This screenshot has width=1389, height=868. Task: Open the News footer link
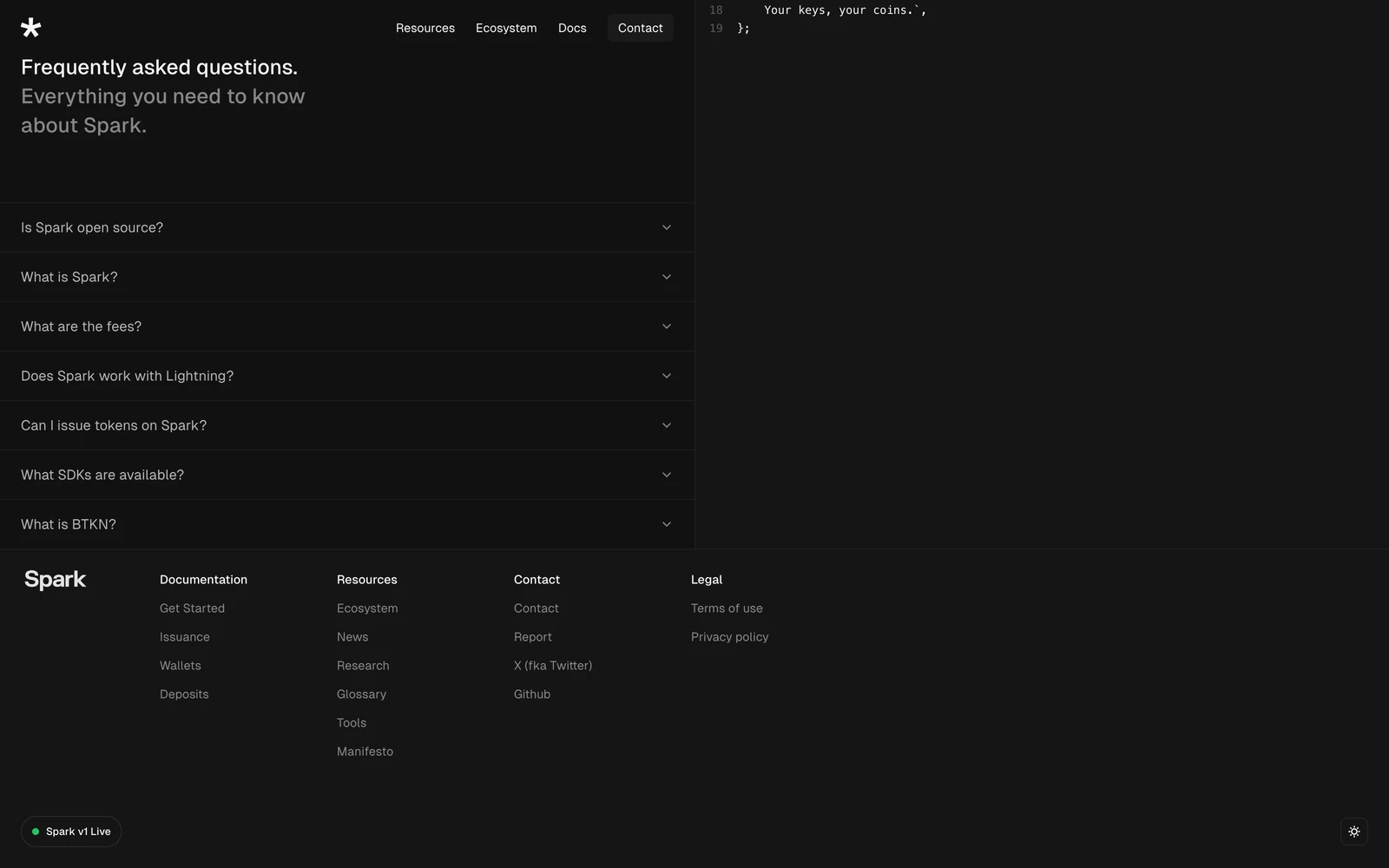352,637
